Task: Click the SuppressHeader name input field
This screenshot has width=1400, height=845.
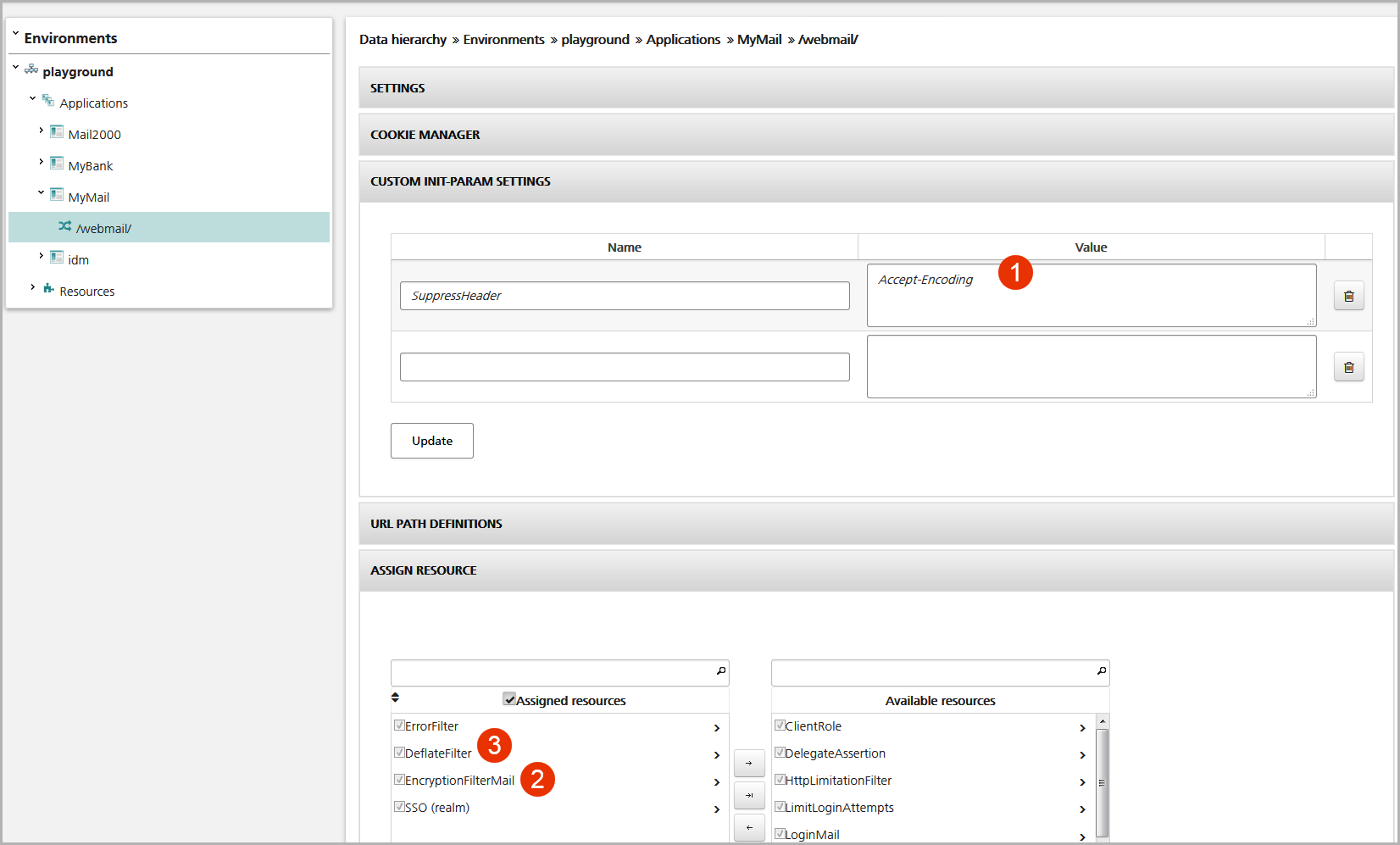Action: click(x=625, y=296)
